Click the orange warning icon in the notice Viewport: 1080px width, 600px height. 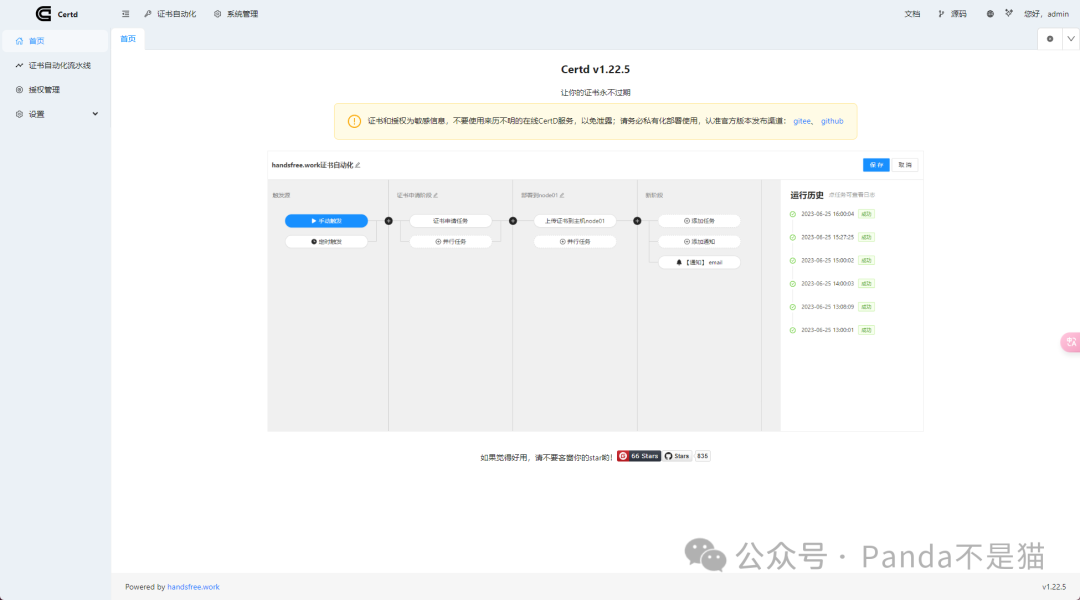[354, 121]
